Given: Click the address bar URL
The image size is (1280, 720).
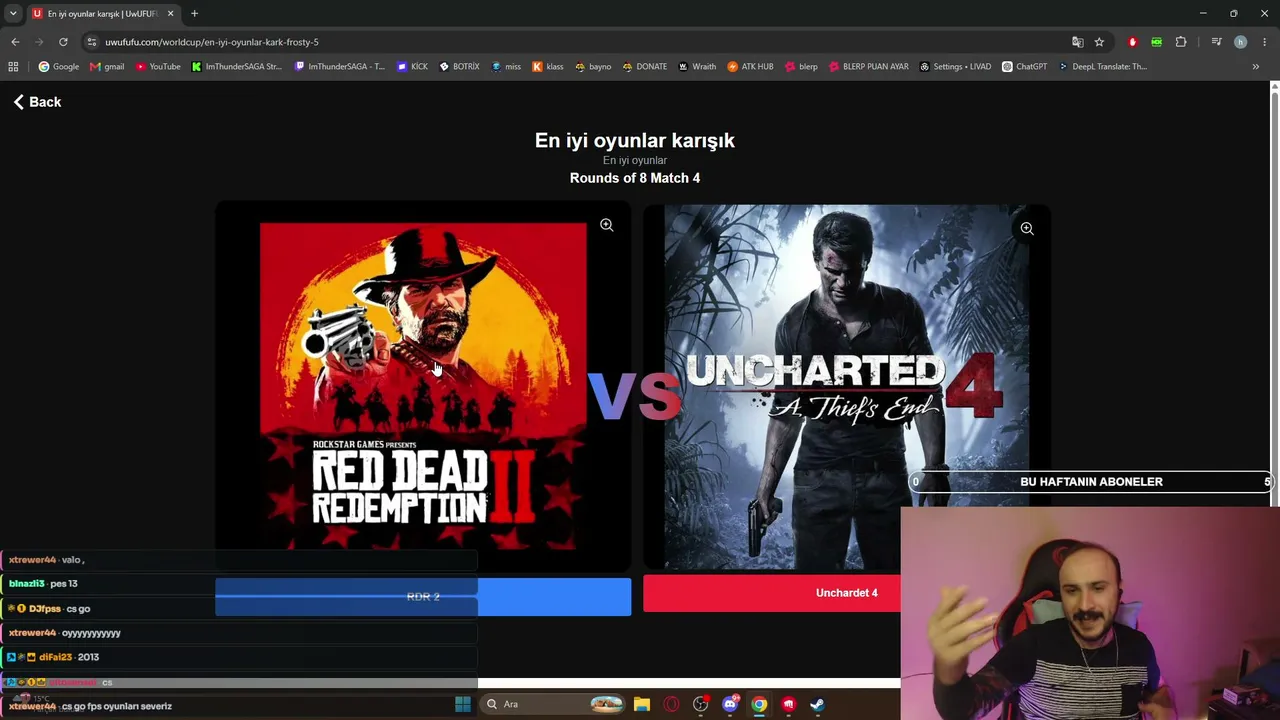Looking at the screenshot, I should [212, 42].
